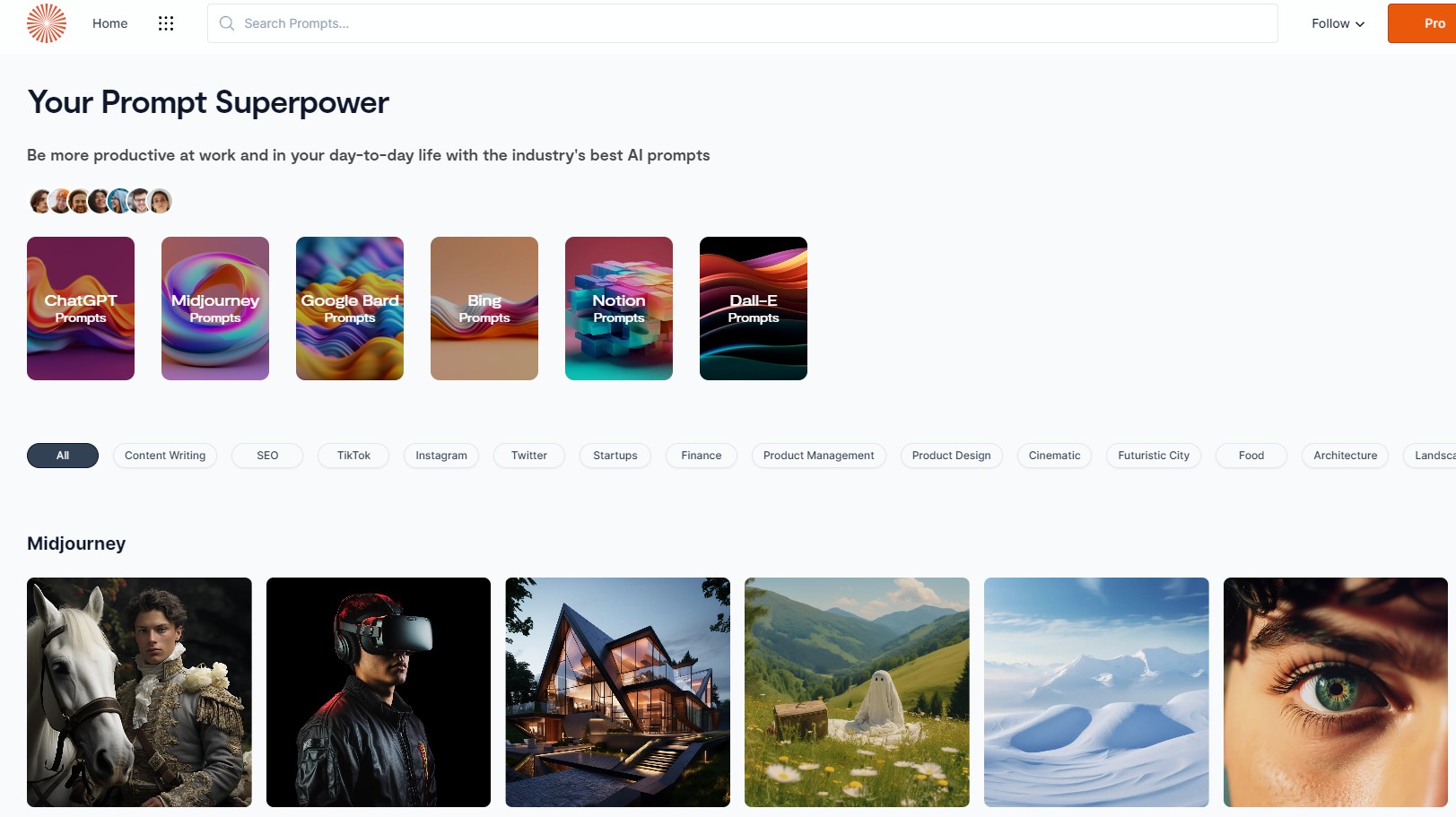Select the Product Management filter
This screenshot has height=817, width=1456.
pyautogui.click(x=818, y=456)
